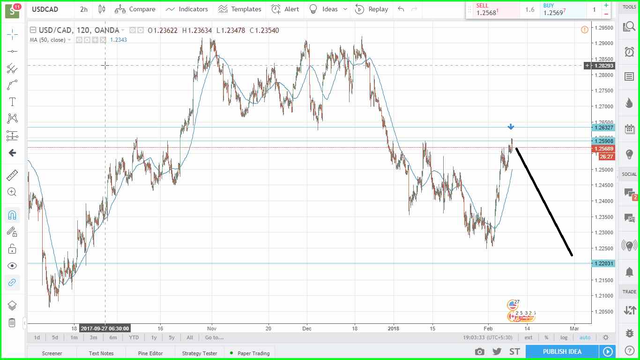Set time range to YTD
The width and height of the screenshot is (640, 360).
pos(133,338)
